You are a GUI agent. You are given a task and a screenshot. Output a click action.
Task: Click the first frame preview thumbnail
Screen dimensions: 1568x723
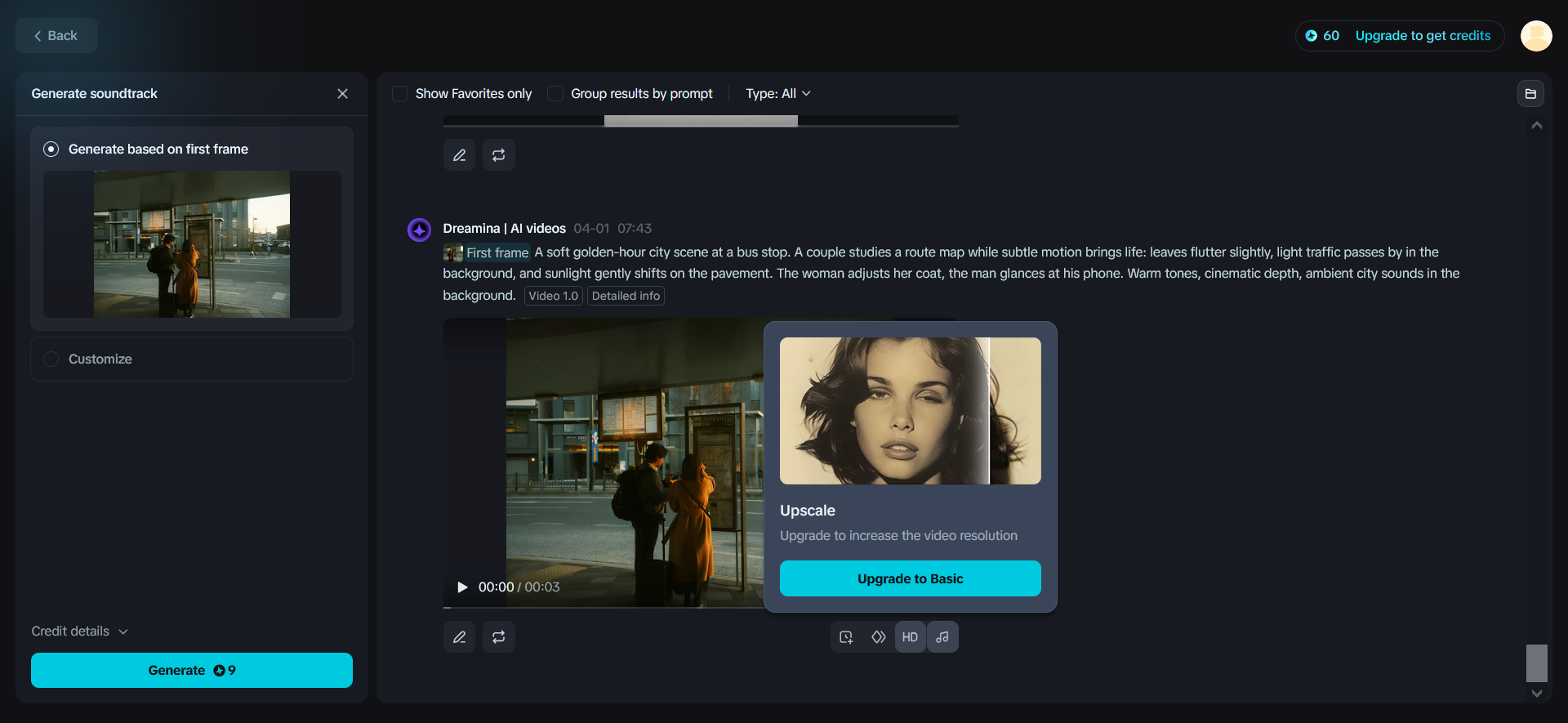coord(192,244)
